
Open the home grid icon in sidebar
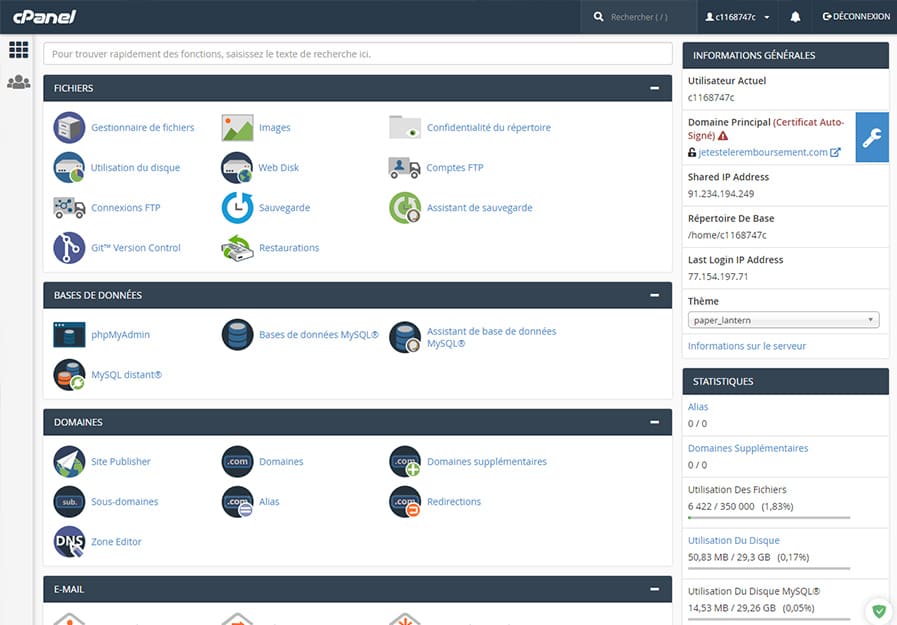click(18, 50)
